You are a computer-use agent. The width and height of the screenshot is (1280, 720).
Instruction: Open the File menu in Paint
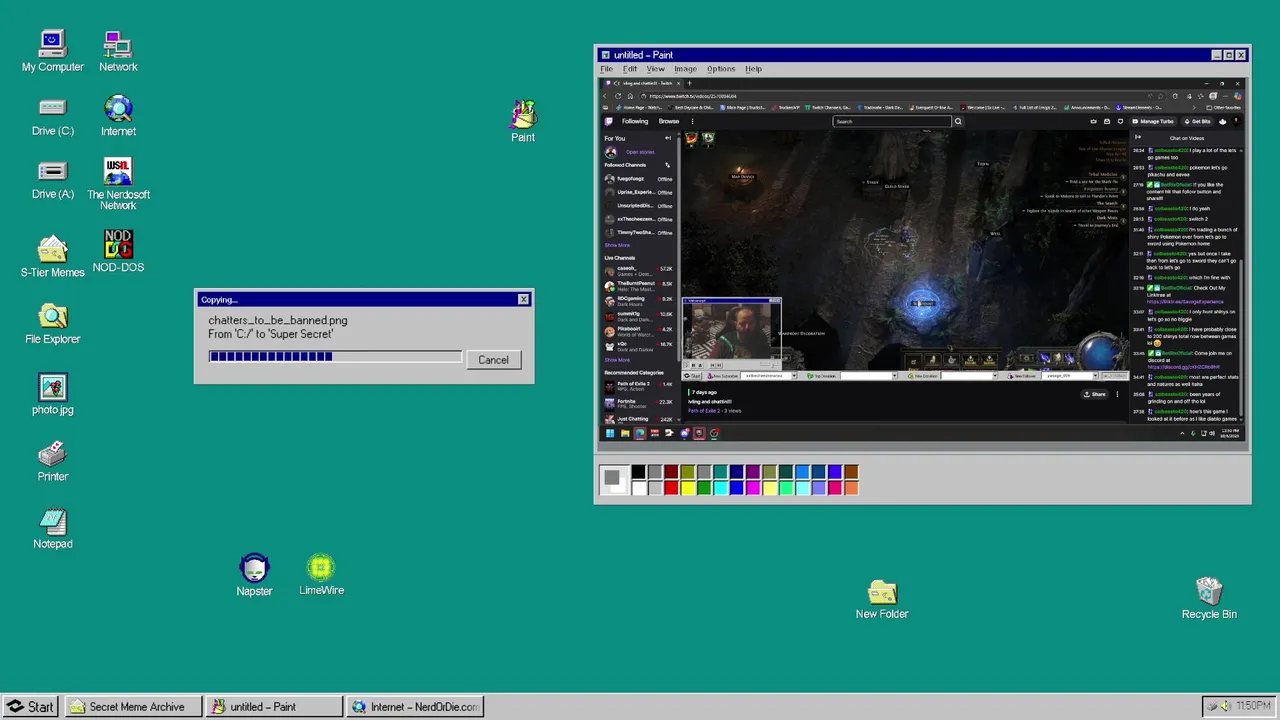point(606,69)
